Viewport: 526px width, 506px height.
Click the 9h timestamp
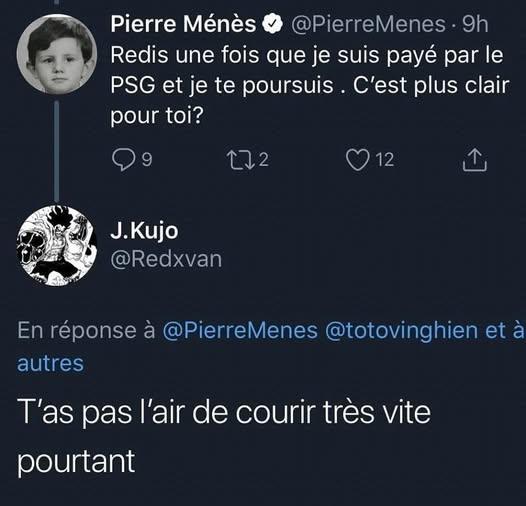(475, 24)
